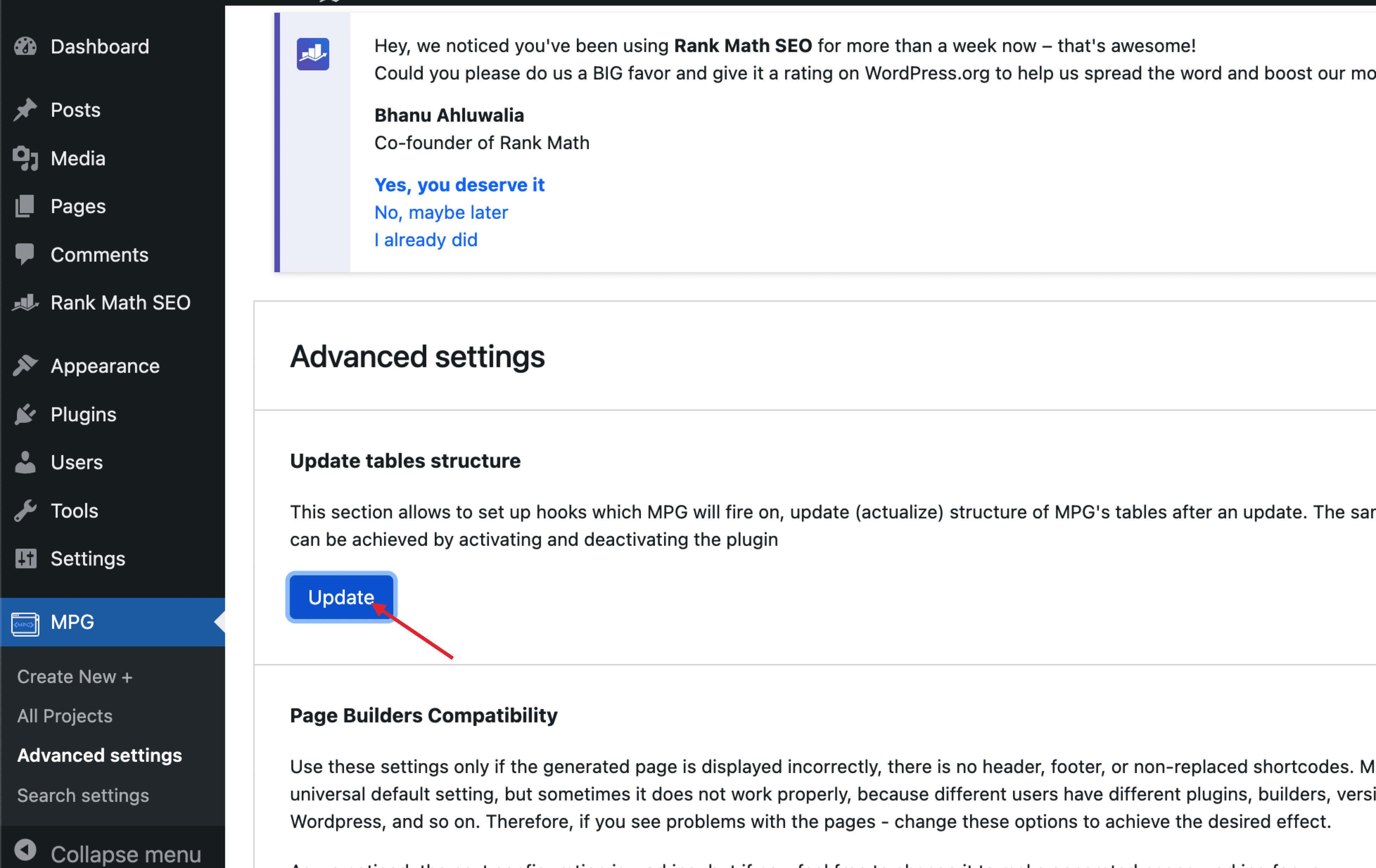This screenshot has height=868, width=1376.
Task: Go to All Projects submenu
Action: point(65,716)
